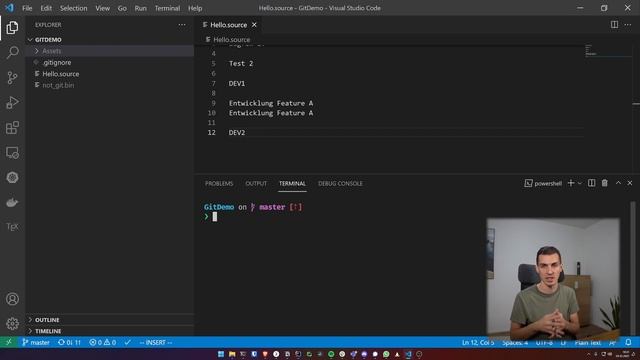Click the remote window indicator in status bar
This screenshot has height=360, width=640.
pos(9,342)
